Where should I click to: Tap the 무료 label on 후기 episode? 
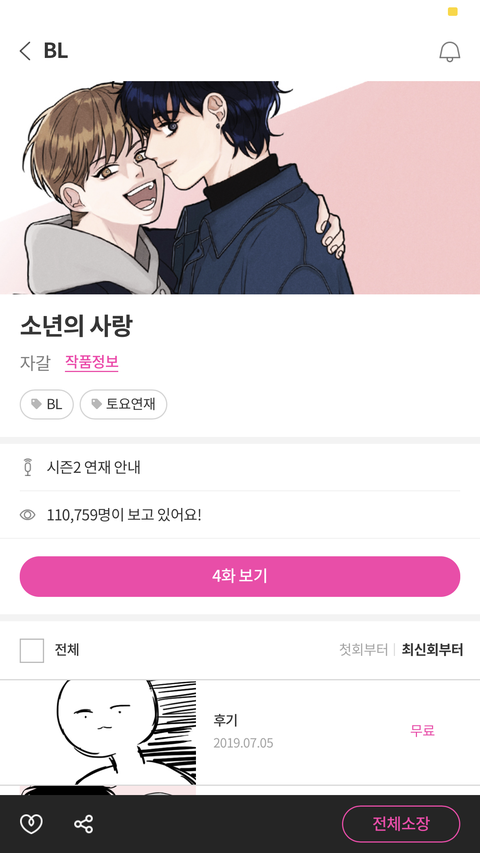click(x=422, y=730)
